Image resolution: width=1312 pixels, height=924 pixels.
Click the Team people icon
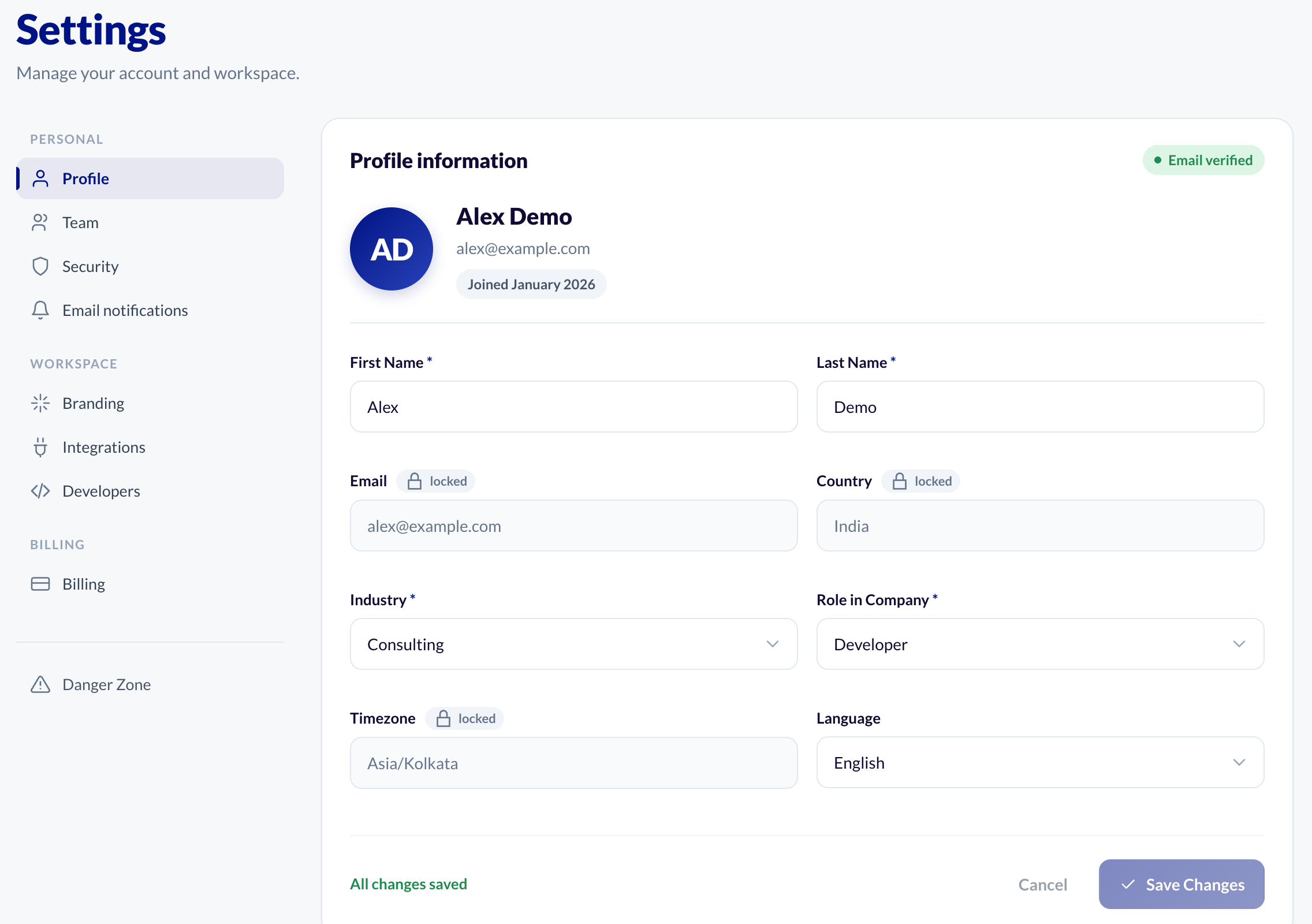(x=40, y=222)
